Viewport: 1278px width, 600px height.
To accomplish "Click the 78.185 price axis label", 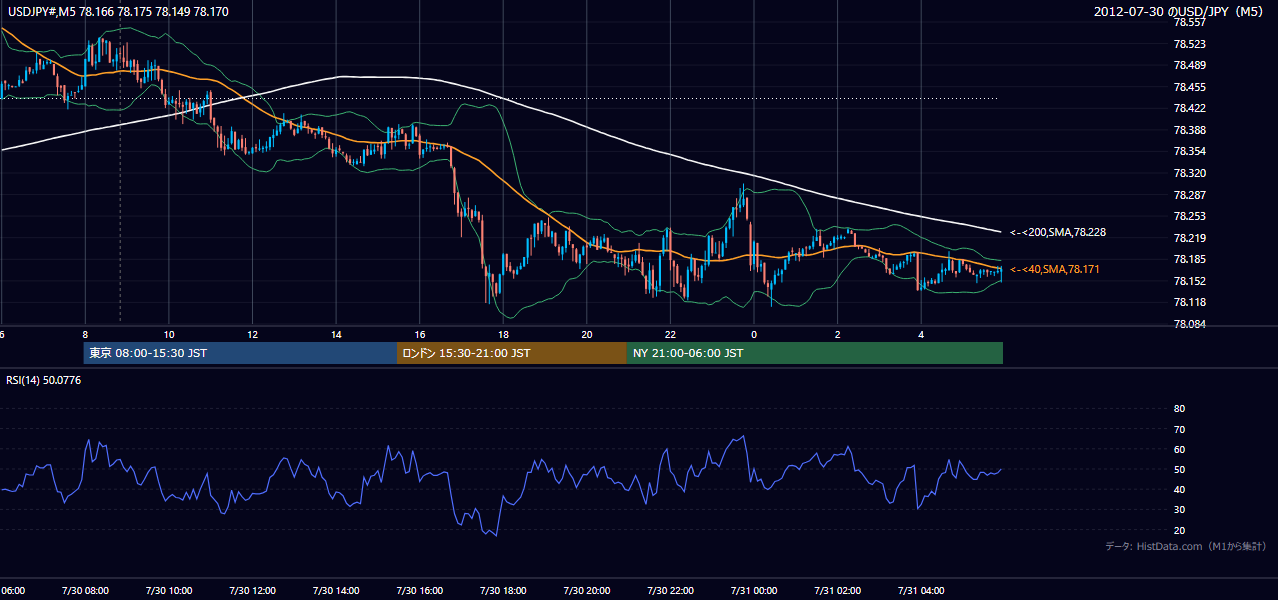I will pyautogui.click(x=1190, y=259).
